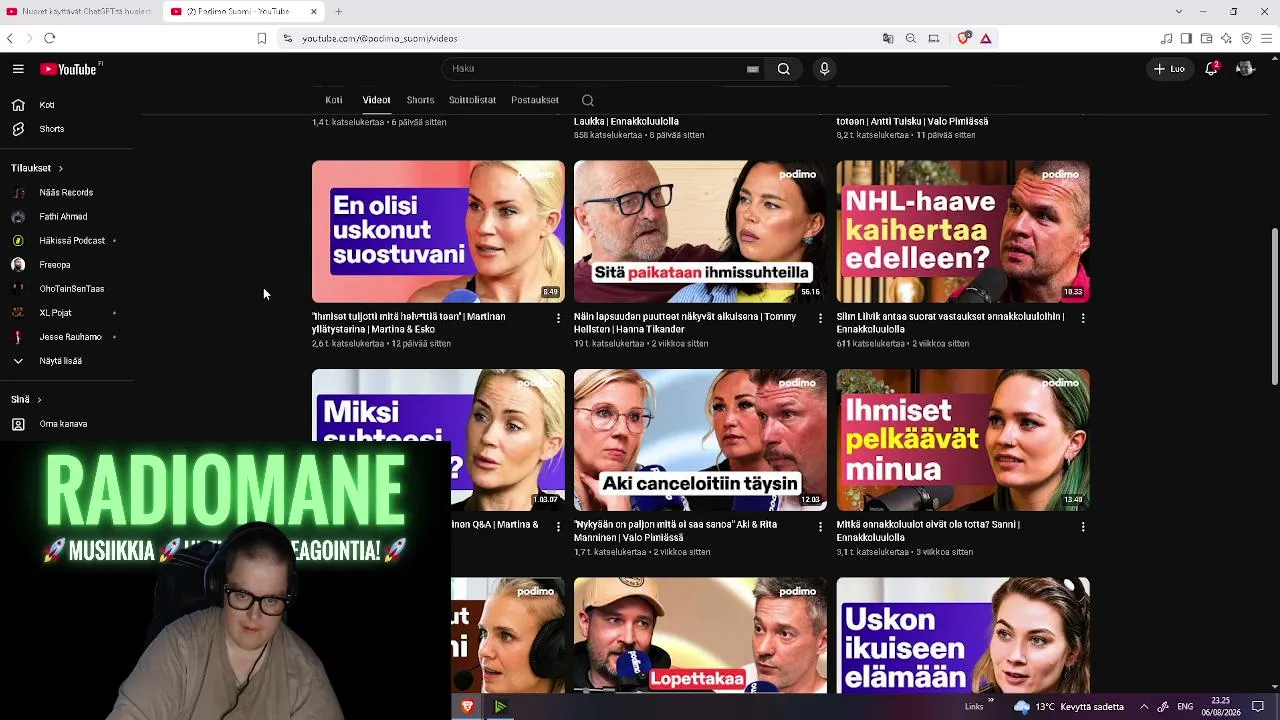The height and width of the screenshot is (720, 1280).
Task: Switch to the Koti channel tab
Action: 334,100
